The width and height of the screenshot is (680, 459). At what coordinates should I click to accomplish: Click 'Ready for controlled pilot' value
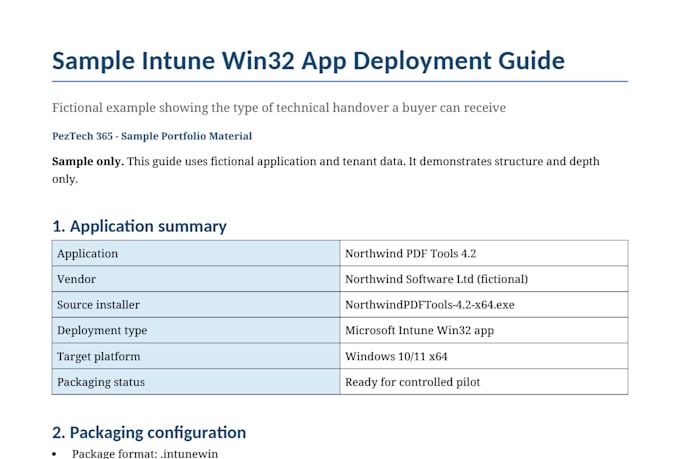click(x=412, y=382)
